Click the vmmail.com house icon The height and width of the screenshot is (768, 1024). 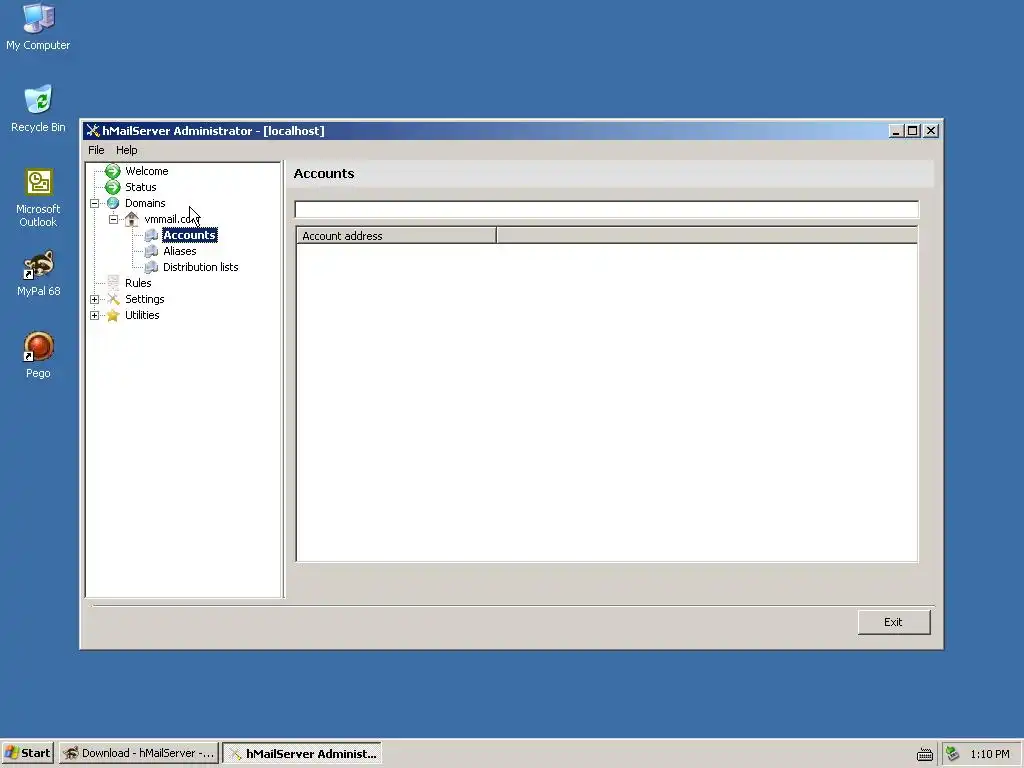pyautogui.click(x=132, y=219)
